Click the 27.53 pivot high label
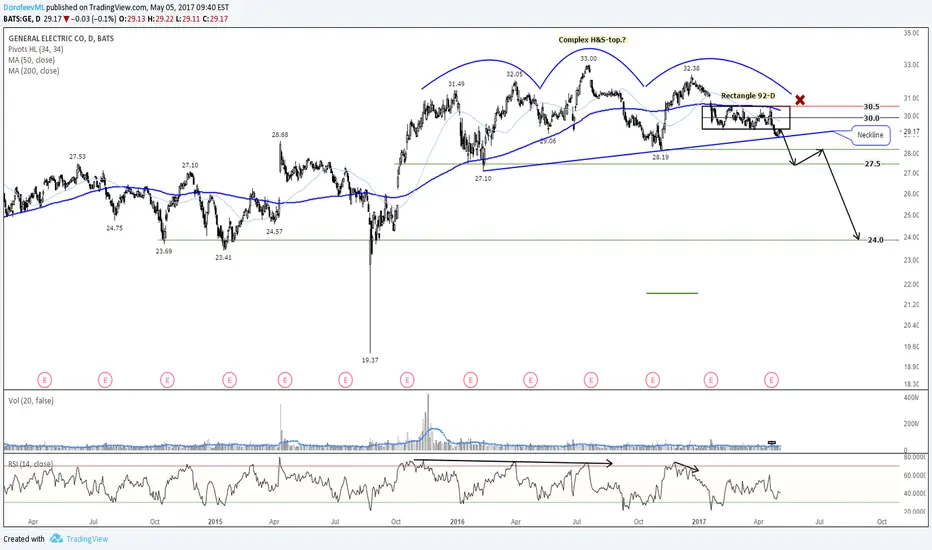Viewport: 932px width, 550px height. coord(77,156)
